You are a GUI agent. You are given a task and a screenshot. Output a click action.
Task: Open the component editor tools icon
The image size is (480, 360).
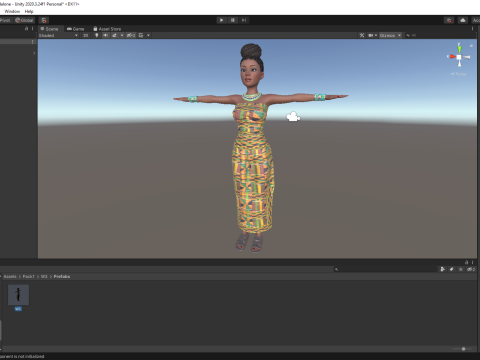click(362, 35)
